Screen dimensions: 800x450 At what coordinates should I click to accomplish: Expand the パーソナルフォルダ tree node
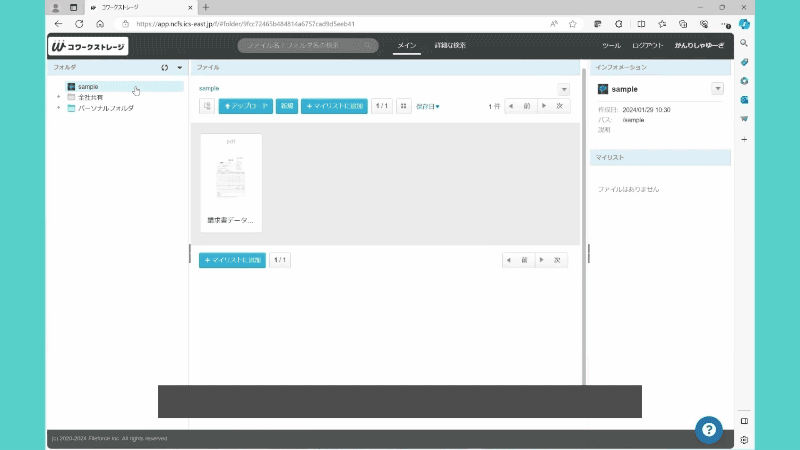[x=59, y=108]
